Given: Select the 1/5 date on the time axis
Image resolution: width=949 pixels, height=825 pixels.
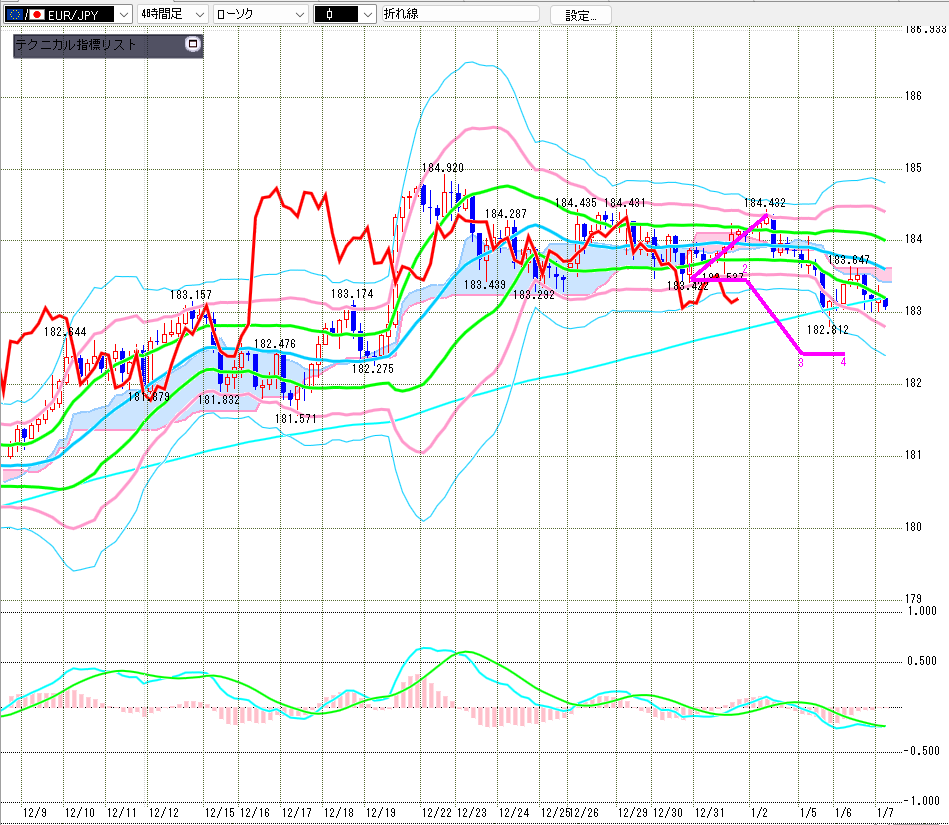Looking at the screenshot, I should click(x=807, y=813).
